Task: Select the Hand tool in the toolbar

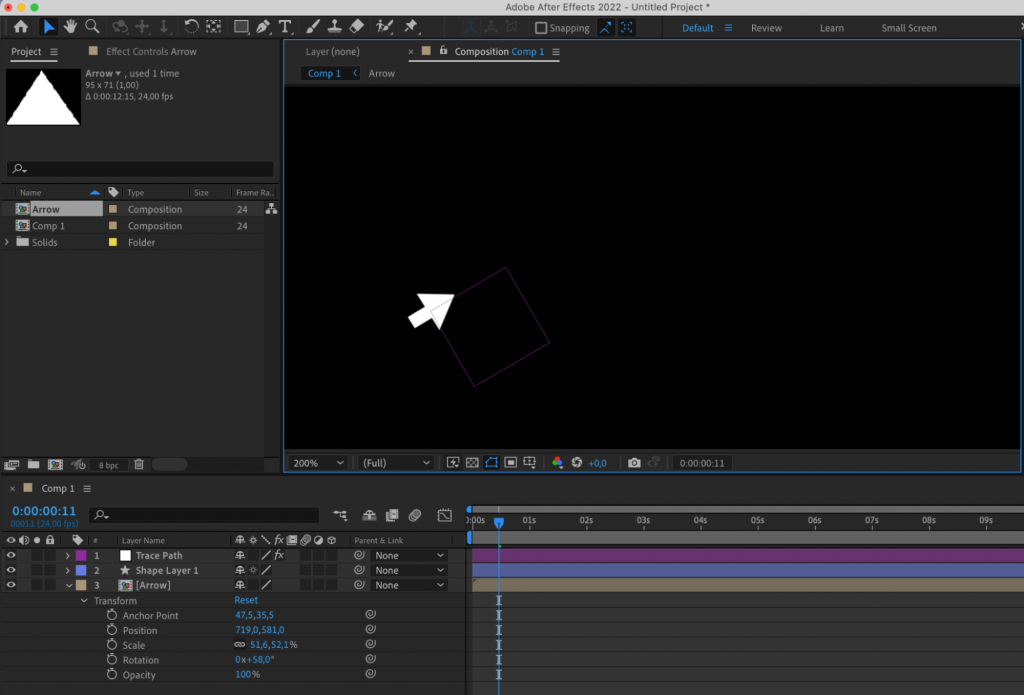Action: point(70,27)
